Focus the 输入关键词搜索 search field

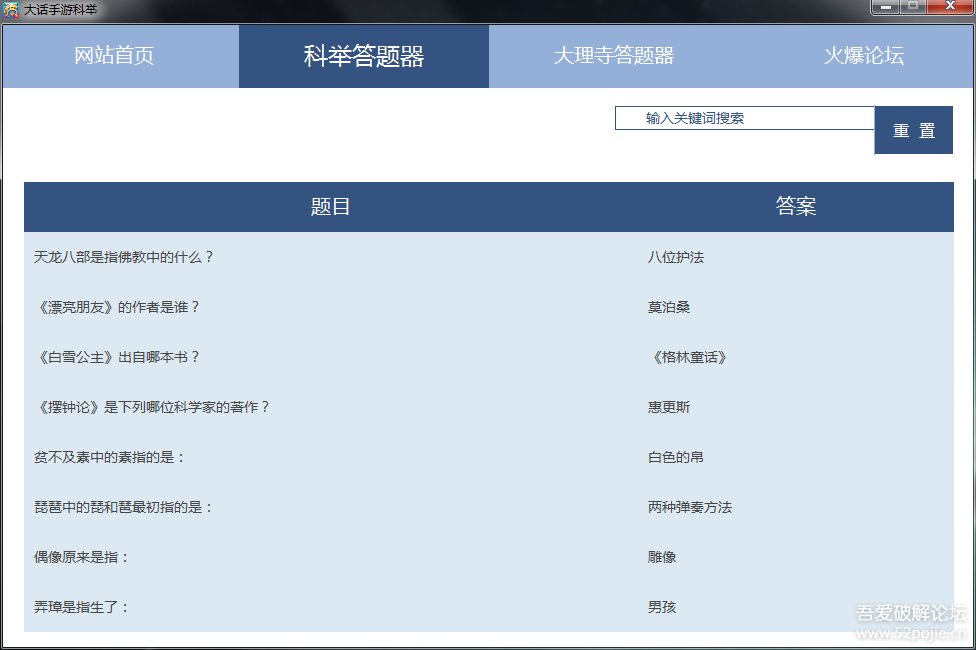[x=744, y=118]
